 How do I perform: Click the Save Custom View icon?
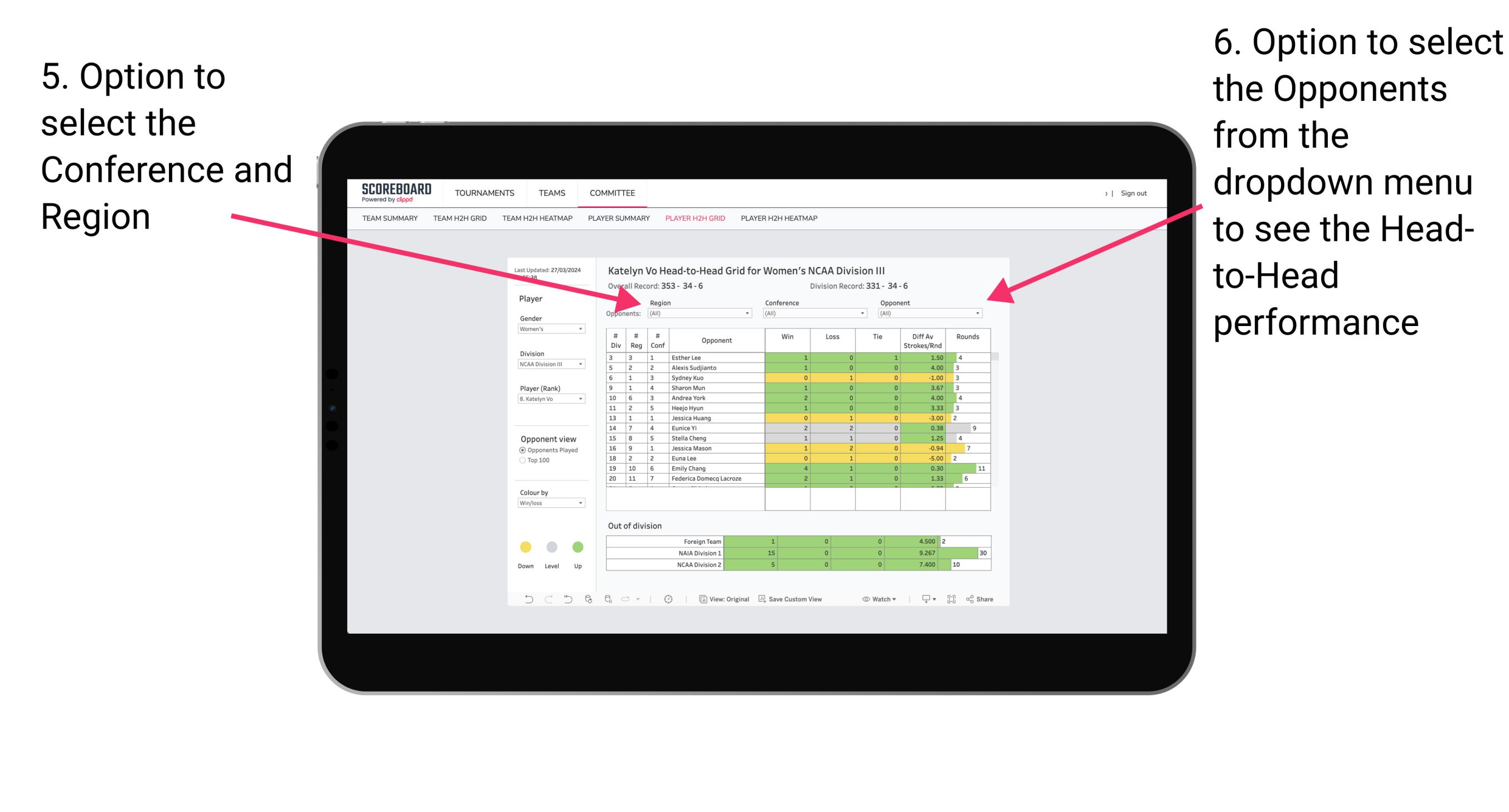758,601
